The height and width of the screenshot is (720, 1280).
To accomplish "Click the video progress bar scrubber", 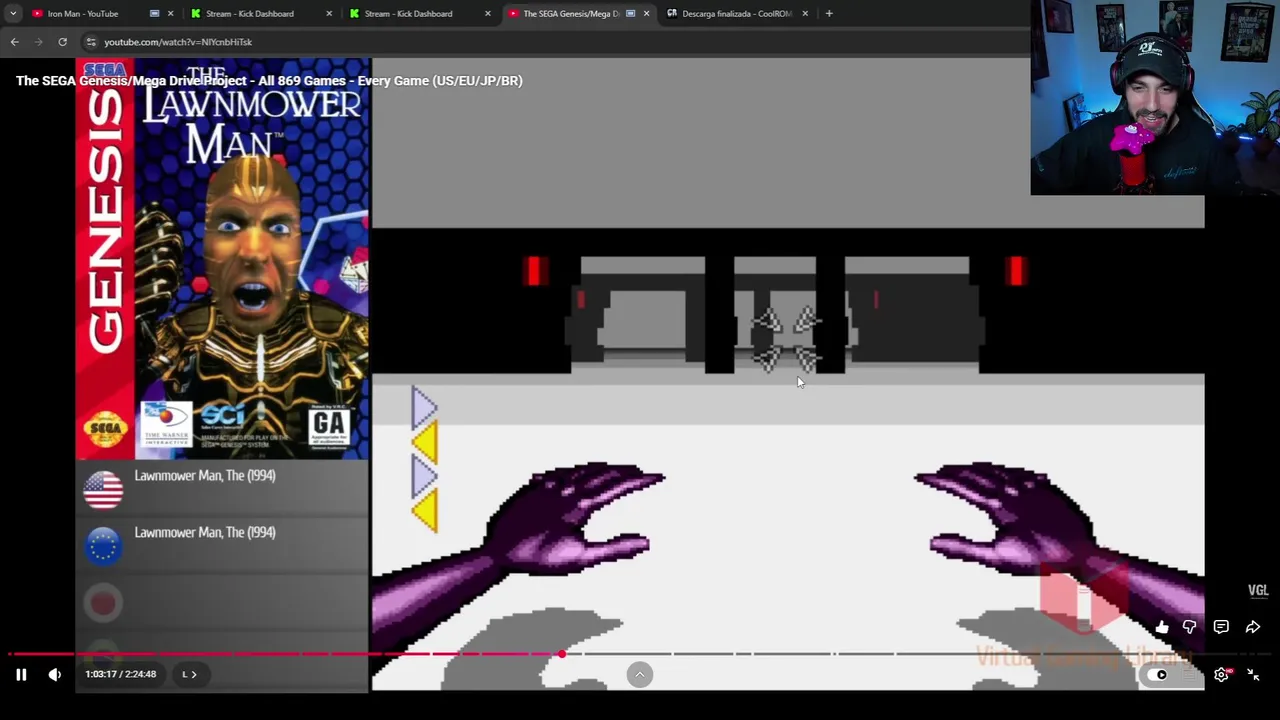I will coord(562,654).
